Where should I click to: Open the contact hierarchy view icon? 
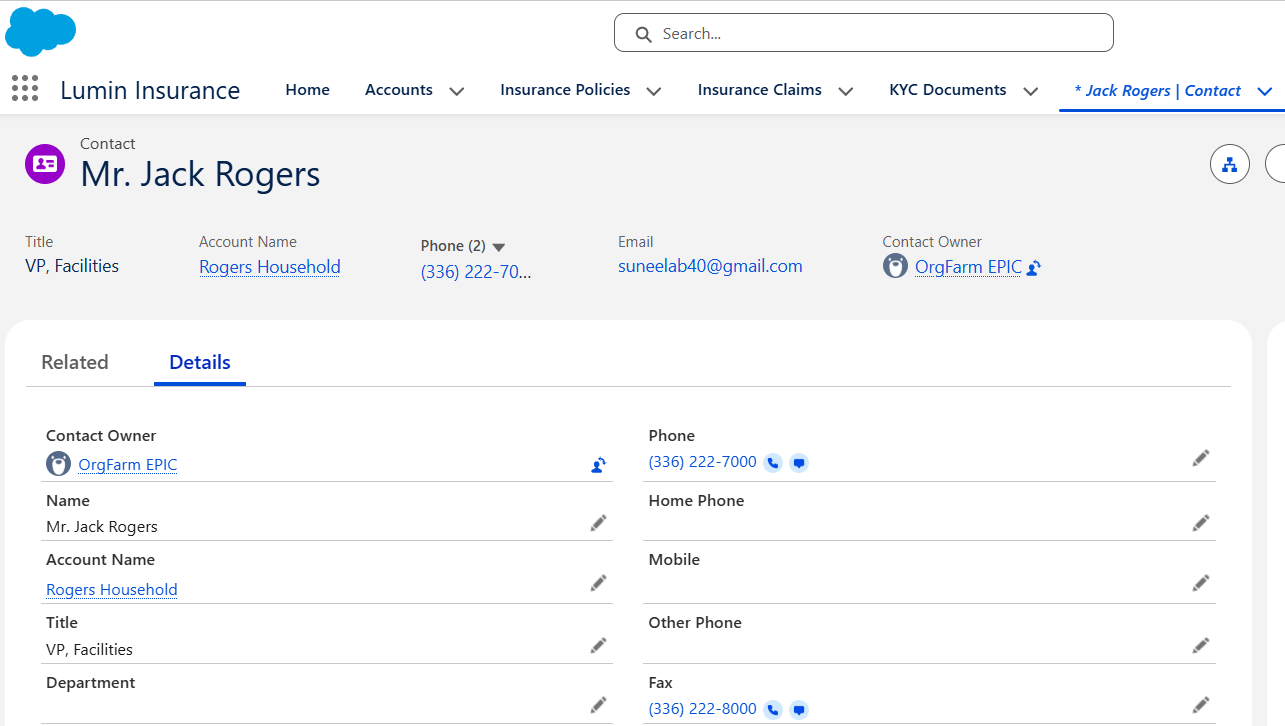tap(1230, 164)
